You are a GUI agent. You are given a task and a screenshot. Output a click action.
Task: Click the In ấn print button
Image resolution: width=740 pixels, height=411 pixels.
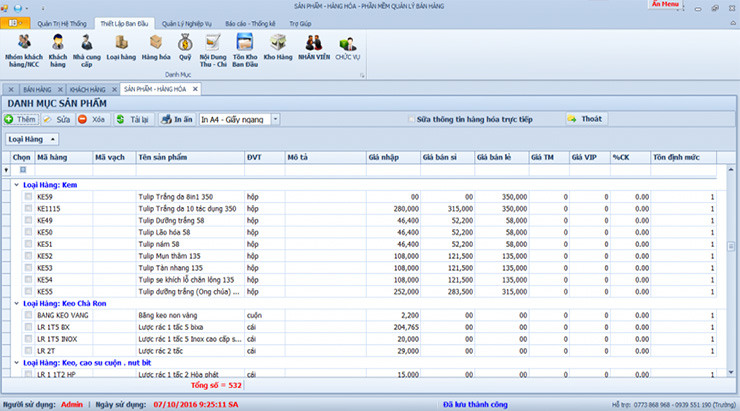point(177,119)
